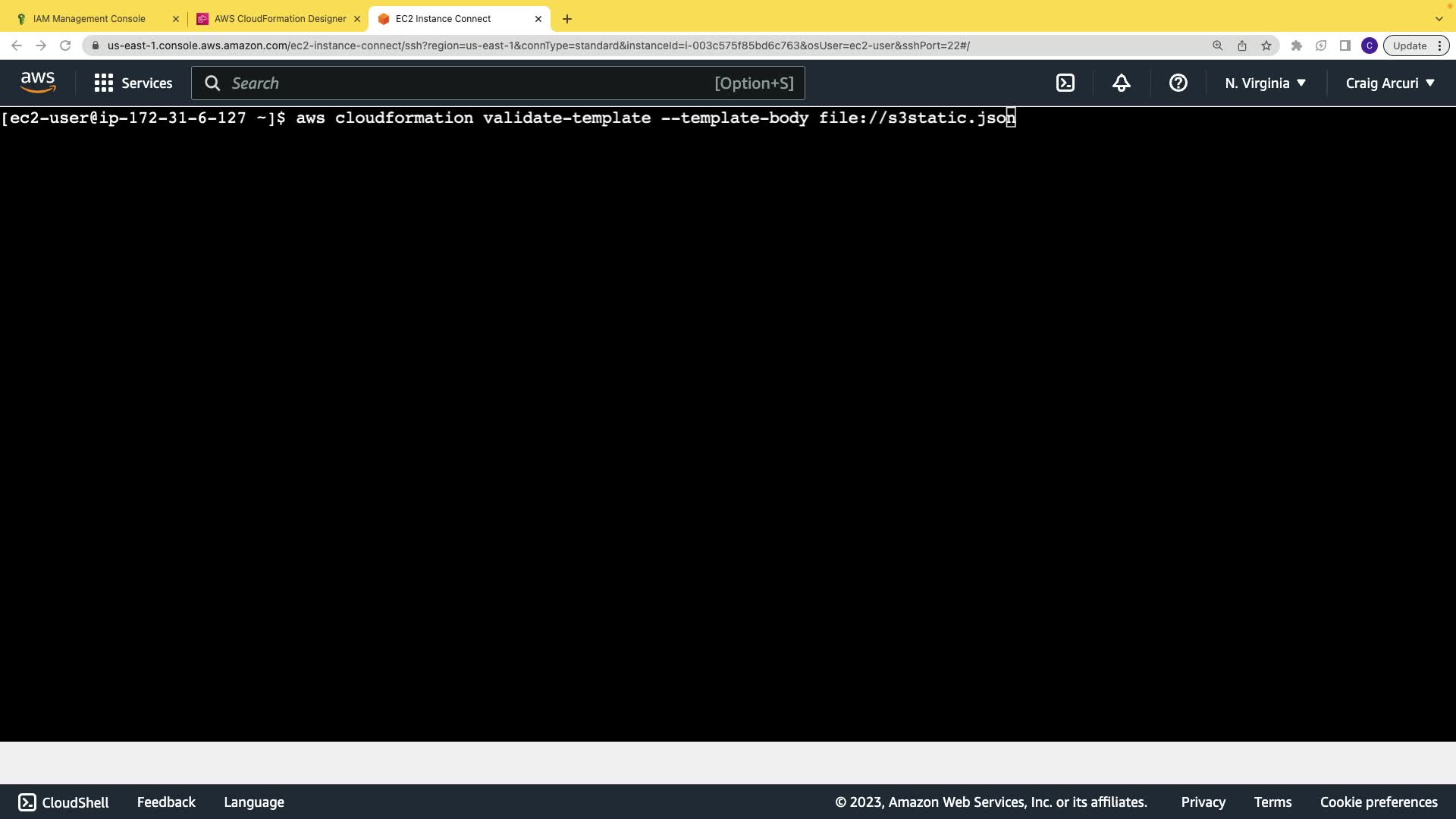The height and width of the screenshot is (819, 1456).
Task: Switch to AWS CloudFormation Designer tab
Action: point(280,19)
